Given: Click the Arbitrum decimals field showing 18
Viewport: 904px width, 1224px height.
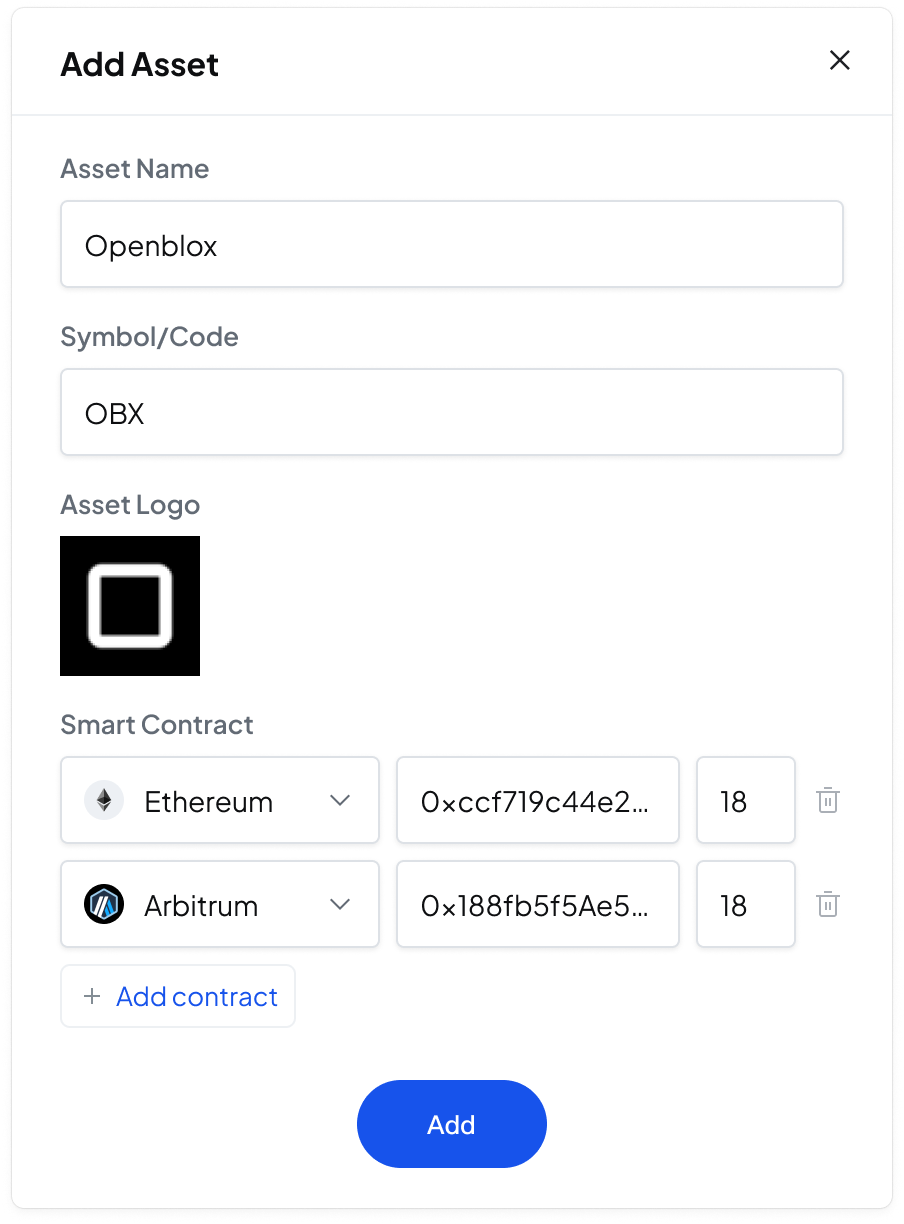Looking at the screenshot, I should (745, 905).
